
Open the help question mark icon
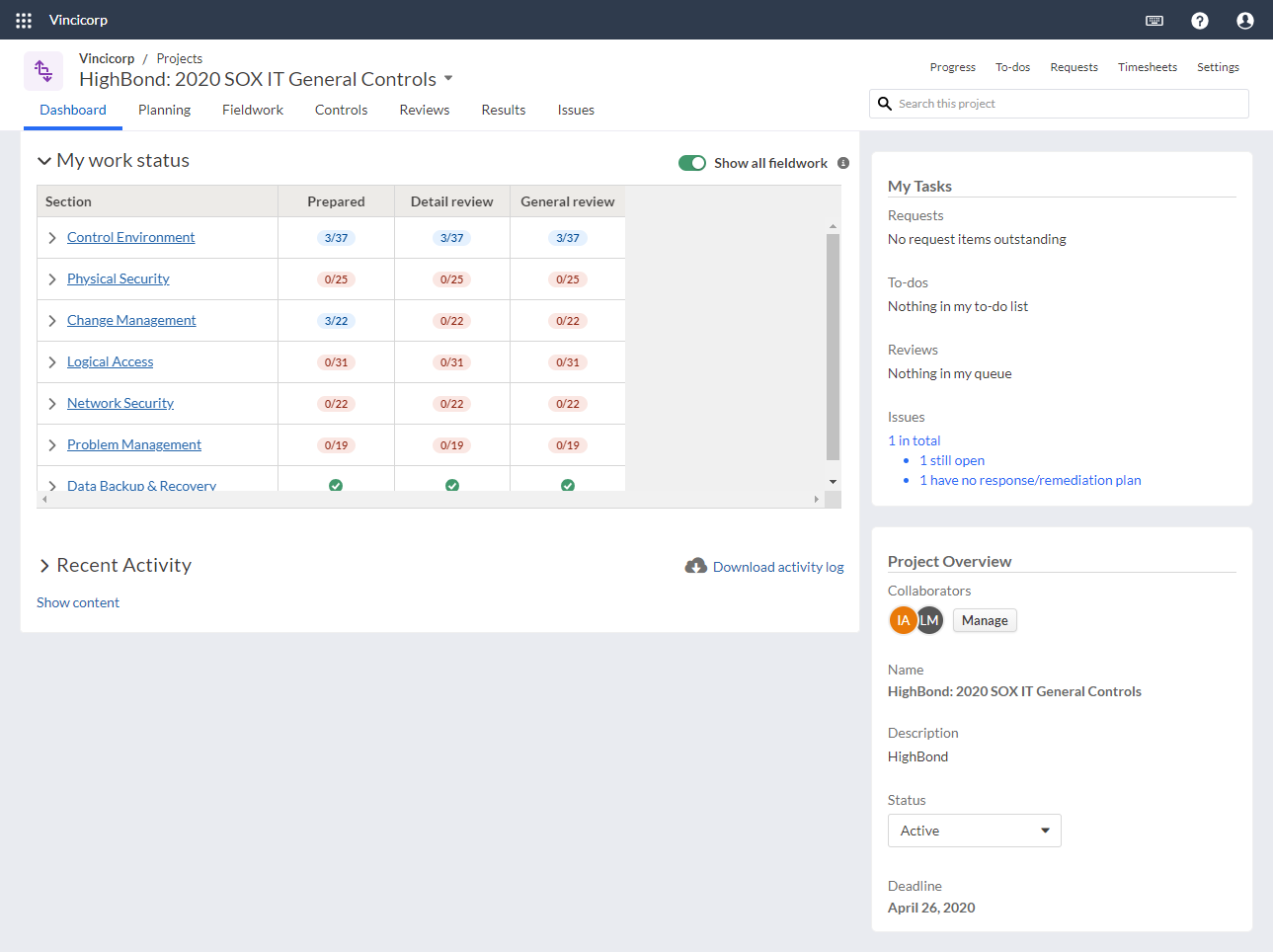click(x=1200, y=20)
